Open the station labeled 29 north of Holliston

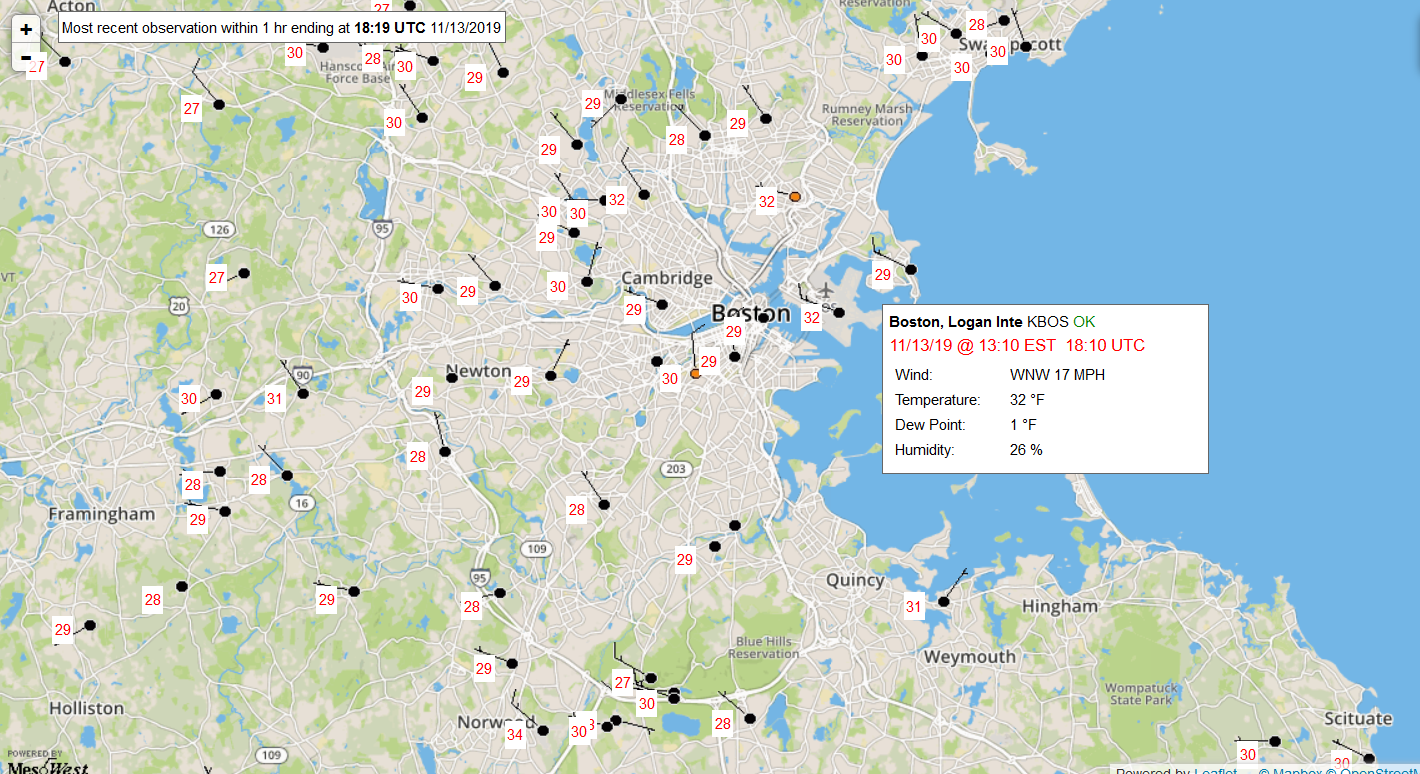click(x=90, y=625)
